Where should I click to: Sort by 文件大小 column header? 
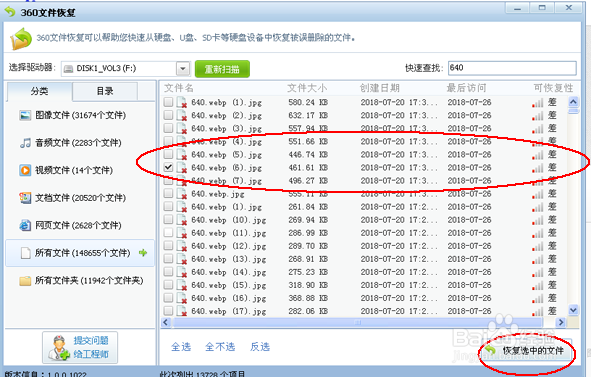coord(307,88)
